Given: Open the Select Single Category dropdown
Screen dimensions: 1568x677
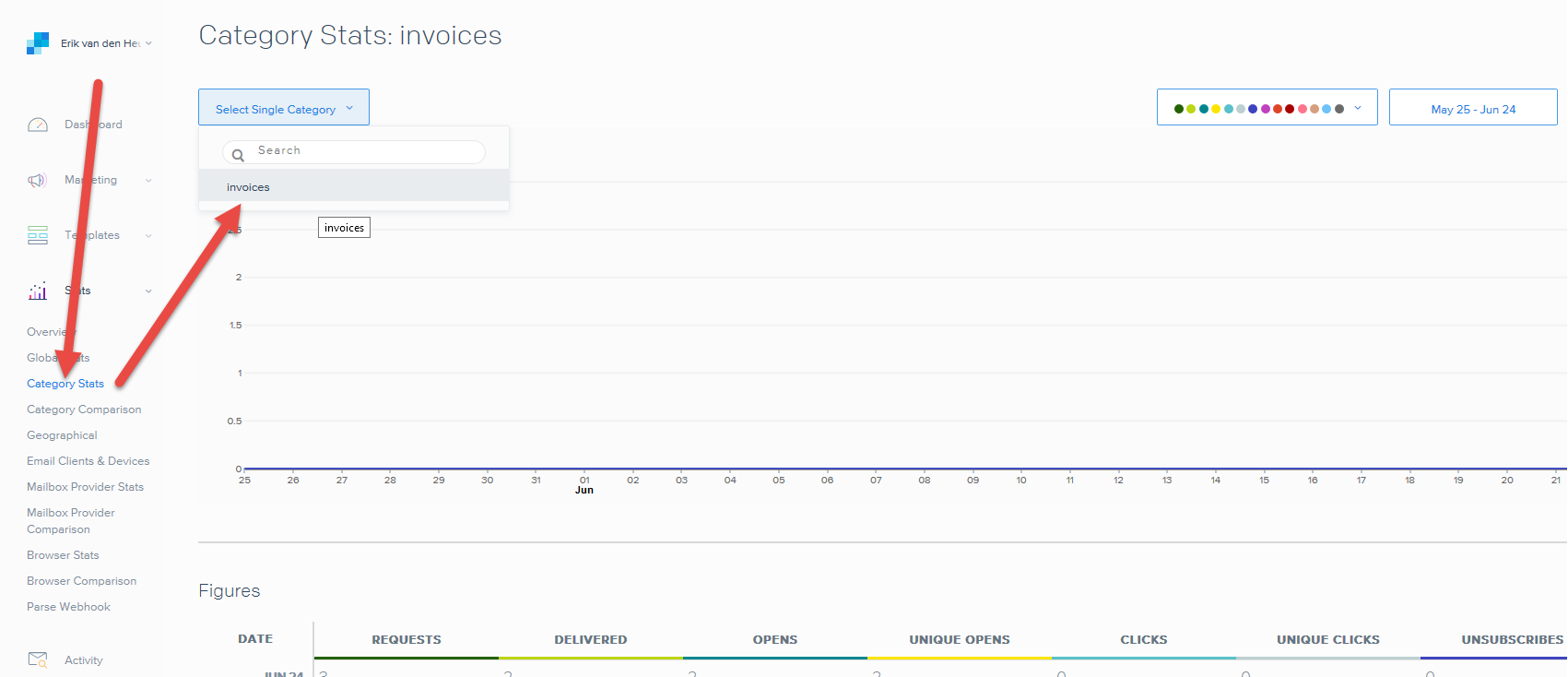Looking at the screenshot, I should click(x=284, y=108).
